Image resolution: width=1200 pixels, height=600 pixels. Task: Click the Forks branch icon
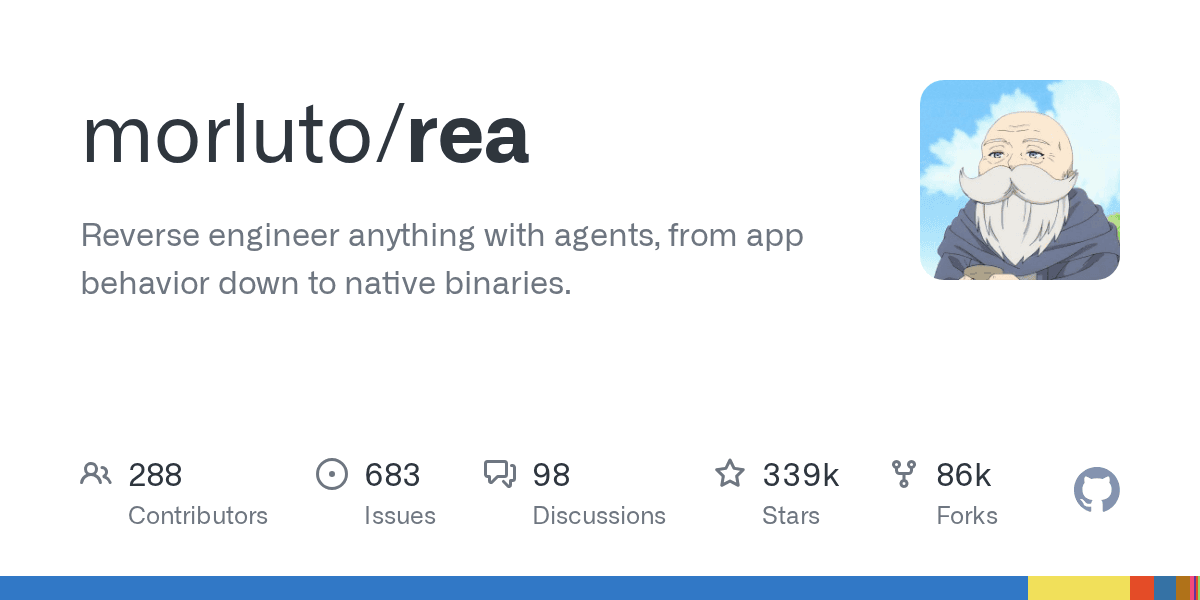(x=904, y=474)
